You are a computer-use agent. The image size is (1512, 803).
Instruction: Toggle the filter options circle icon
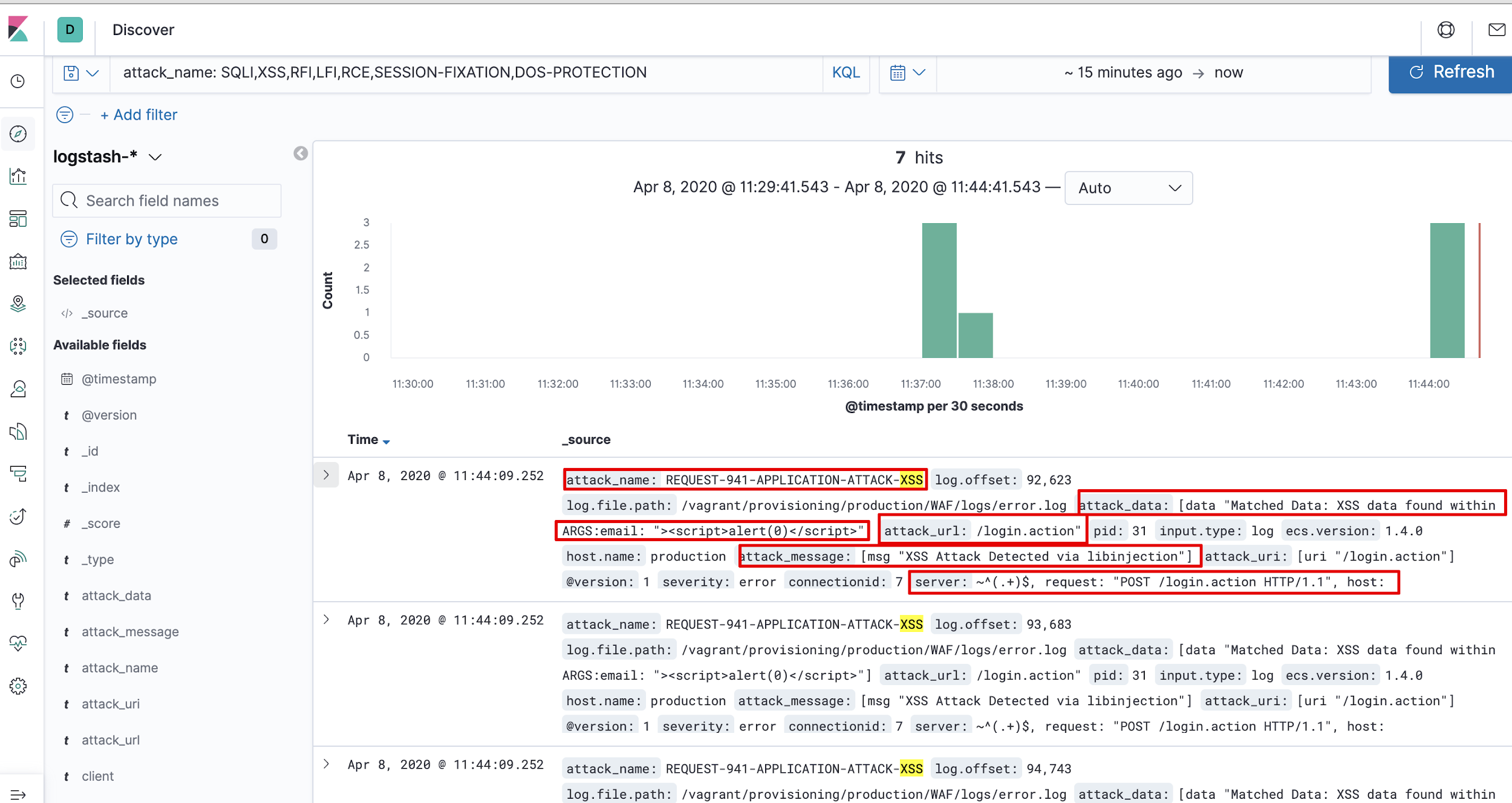pos(65,115)
